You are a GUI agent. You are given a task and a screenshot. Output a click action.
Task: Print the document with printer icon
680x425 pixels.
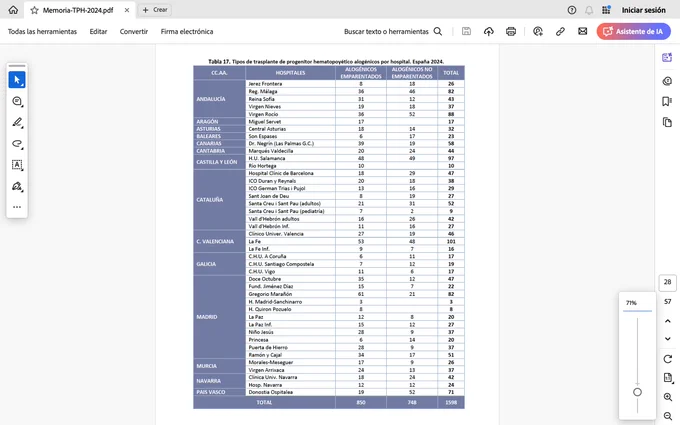[511, 31]
